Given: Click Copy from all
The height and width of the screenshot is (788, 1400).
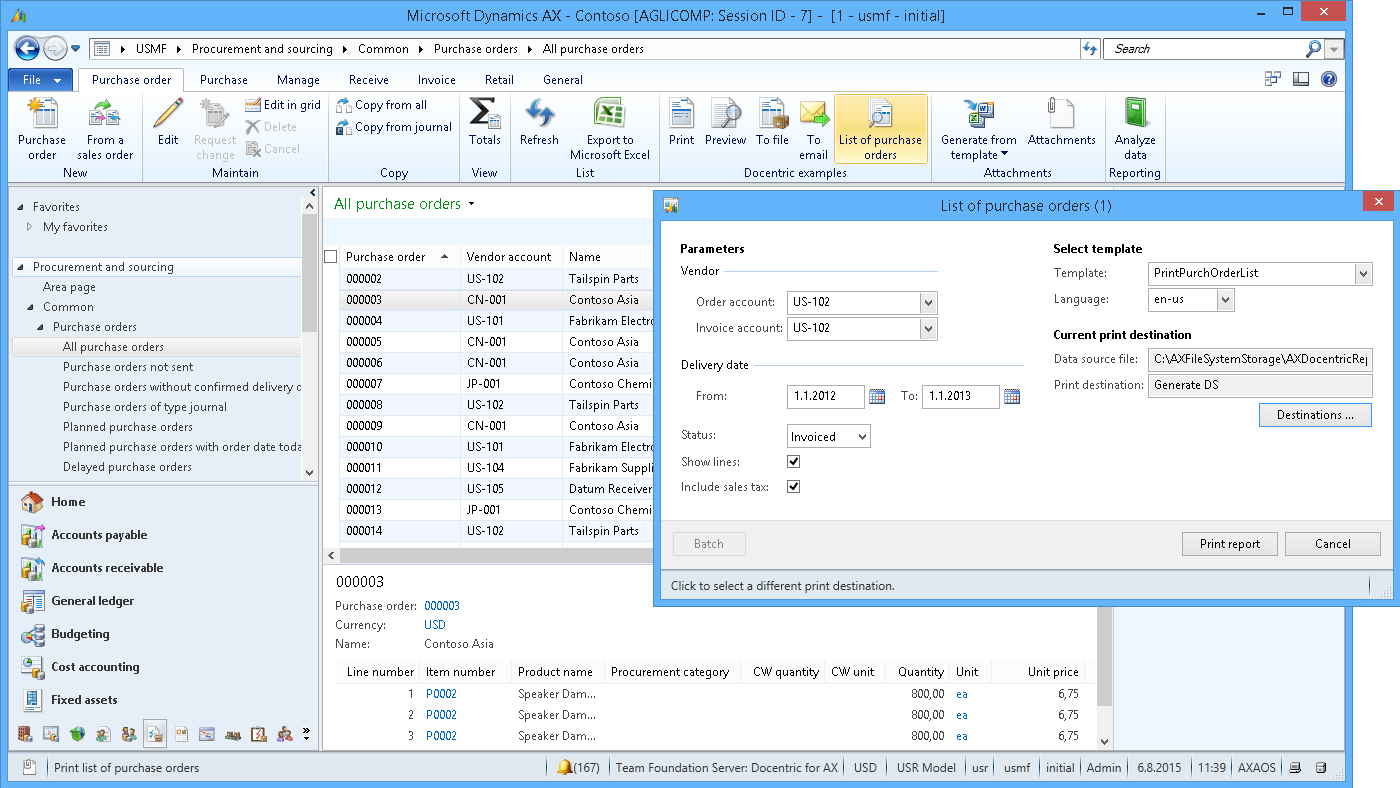Looking at the screenshot, I should [x=381, y=105].
